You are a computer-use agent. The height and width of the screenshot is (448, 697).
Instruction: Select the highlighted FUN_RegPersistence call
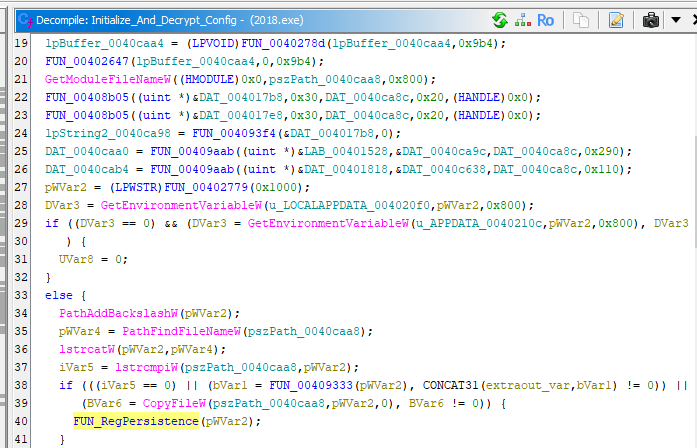pyautogui.click(x=135, y=423)
